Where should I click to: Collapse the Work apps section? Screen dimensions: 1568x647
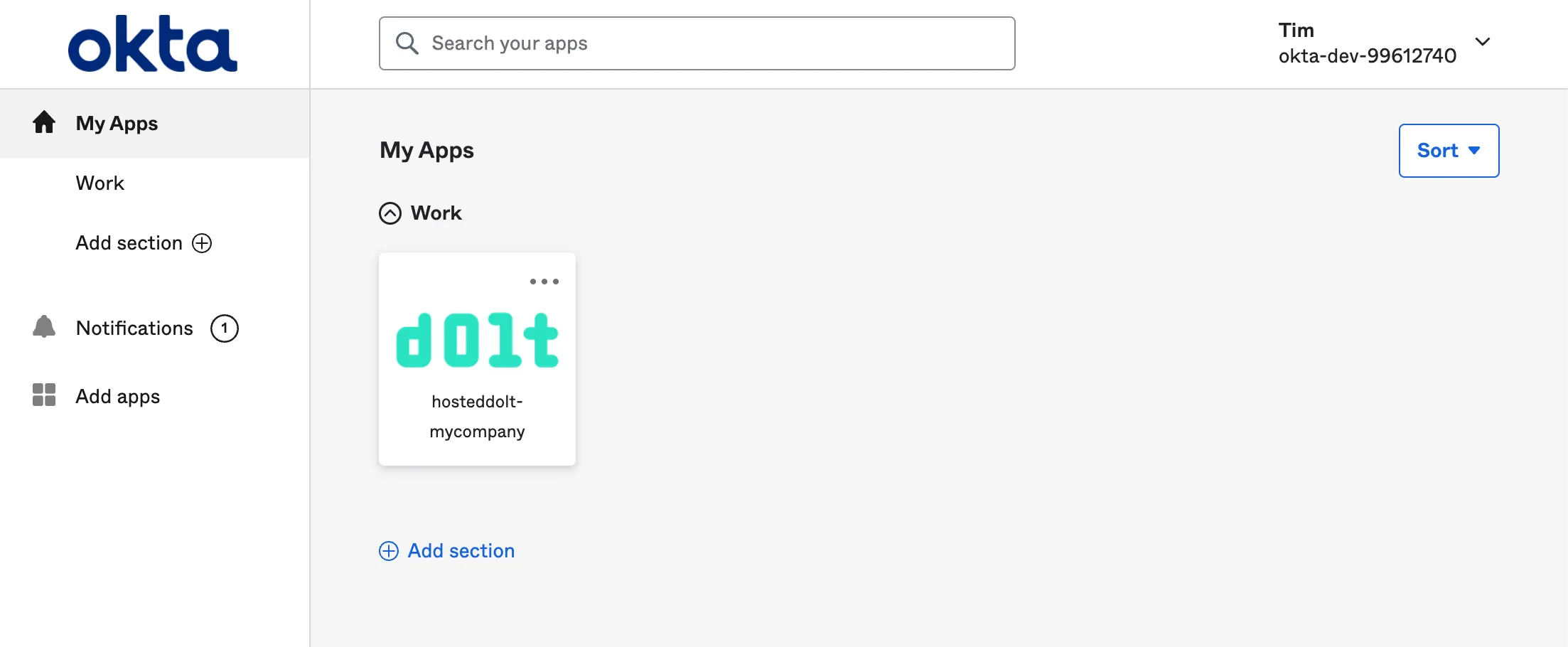[x=390, y=213]
